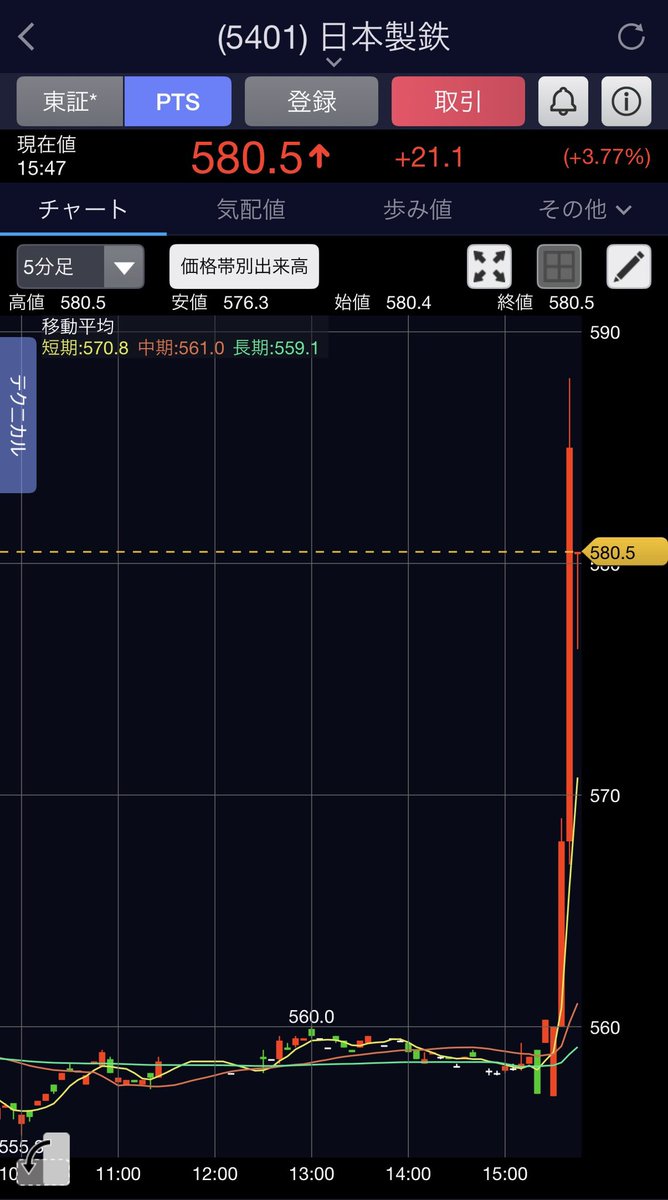Switch to the 気配値 tab
Image resolution: width=668 pixels, height=1200 pixels.
pos(251,209)
